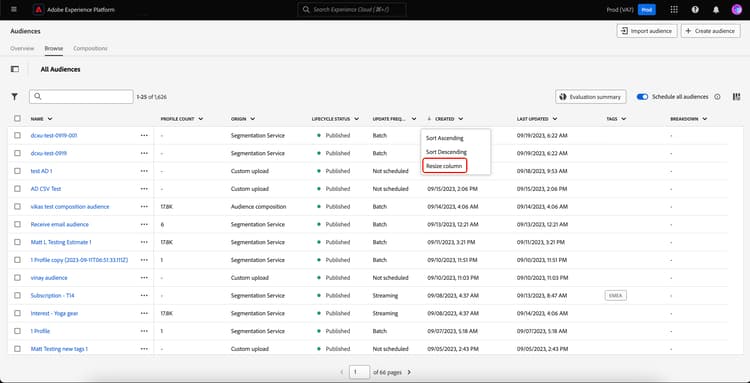Select checkbox for Subscription - T14
Image resolution: width=750 pixels, height=383 pixels.
pyautogui.click(x=17, y=295)
